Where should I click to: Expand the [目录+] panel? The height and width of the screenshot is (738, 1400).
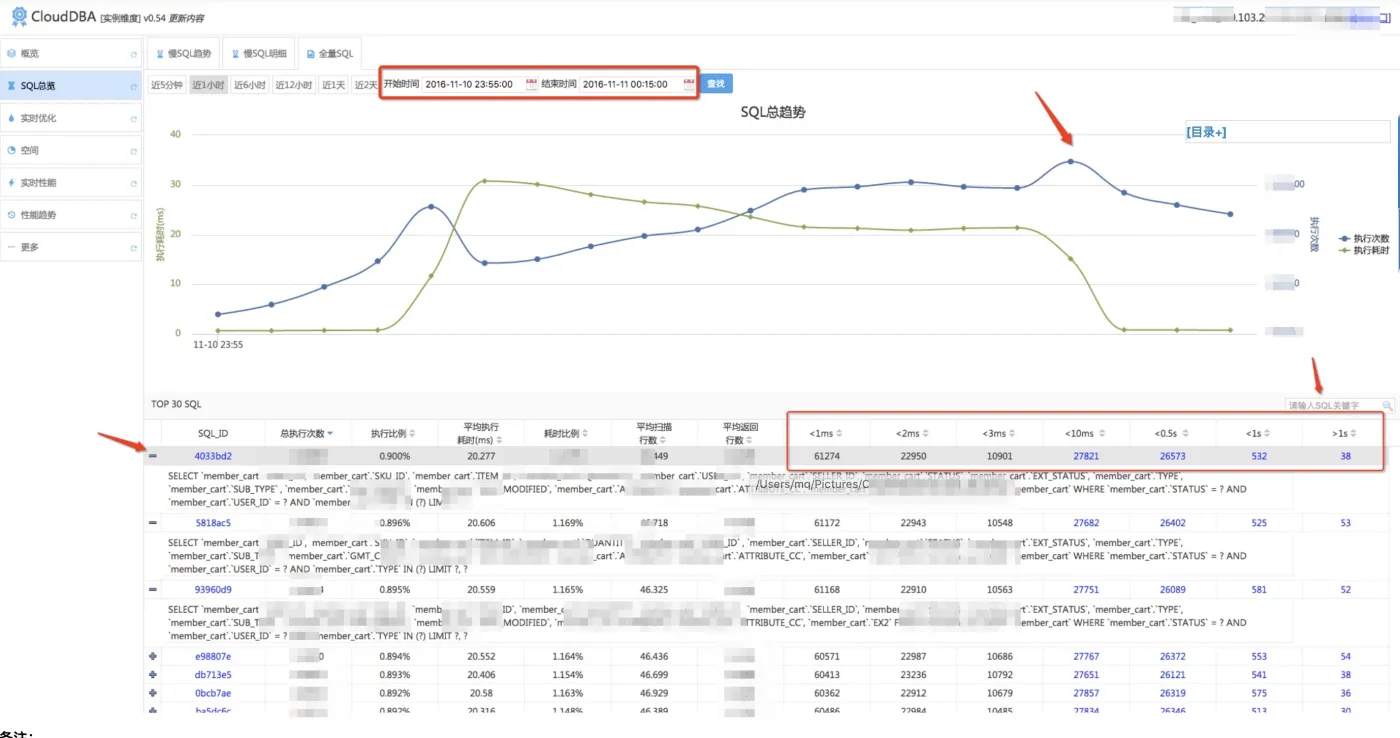(x=1206, y=132)
